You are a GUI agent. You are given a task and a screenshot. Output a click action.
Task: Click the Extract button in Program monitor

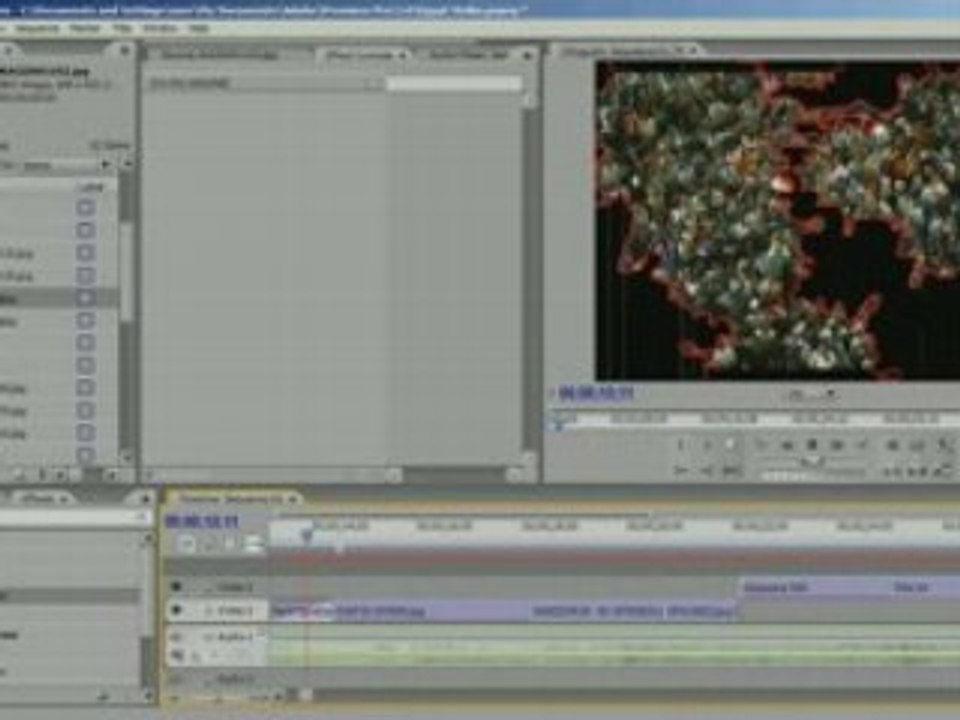point(917,471)
